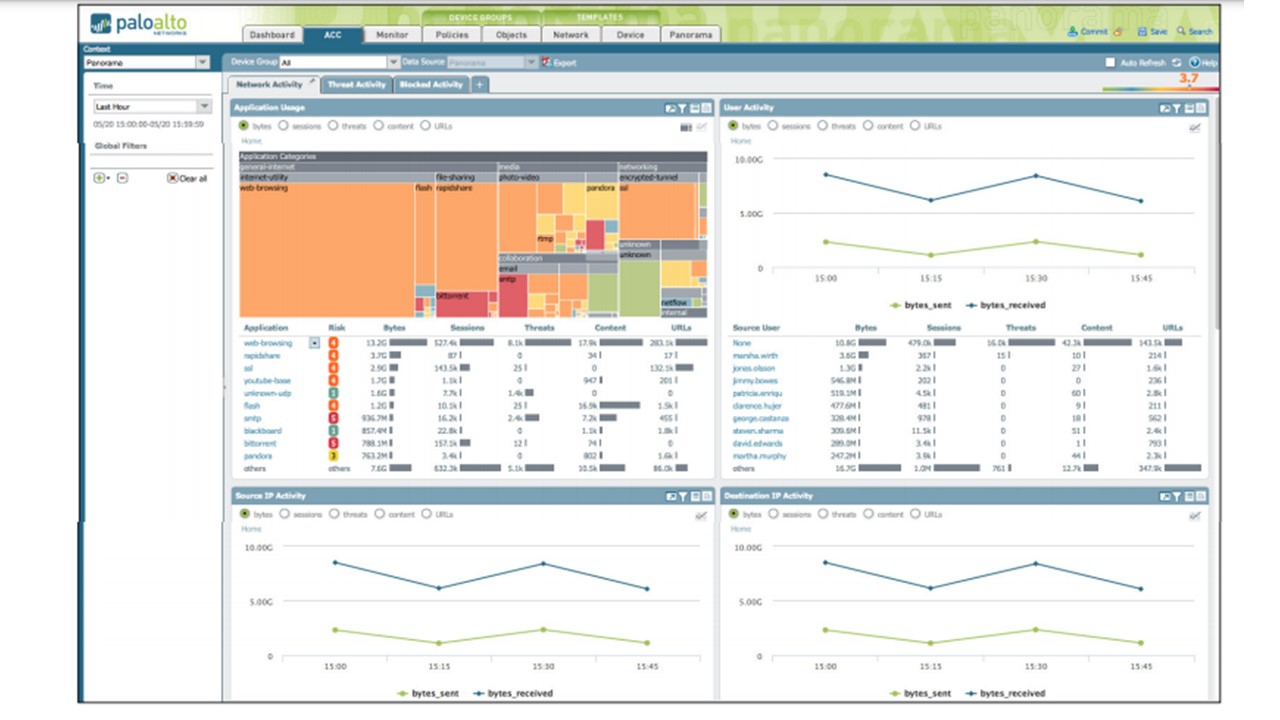Click the jump-to-logs icon in User Activity header

(1189, 108)
